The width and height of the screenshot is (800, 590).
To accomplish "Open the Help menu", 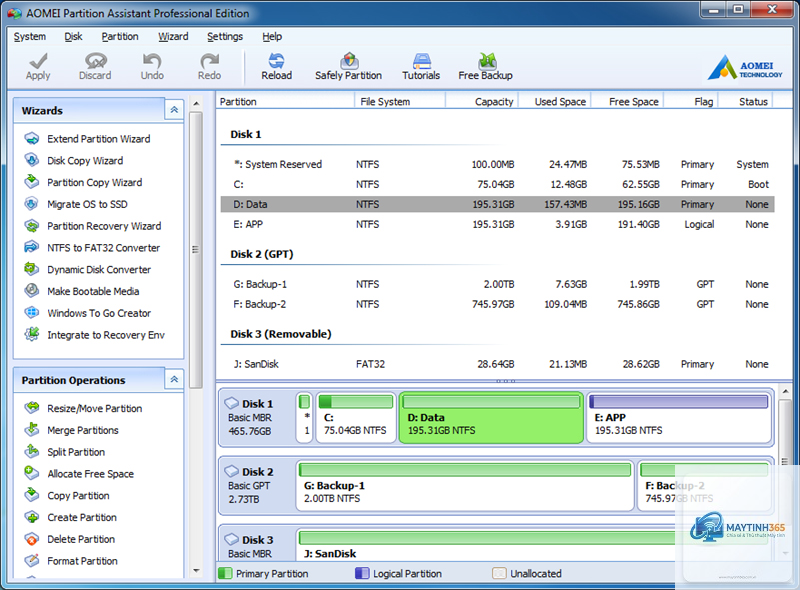I will pos(272,36).
